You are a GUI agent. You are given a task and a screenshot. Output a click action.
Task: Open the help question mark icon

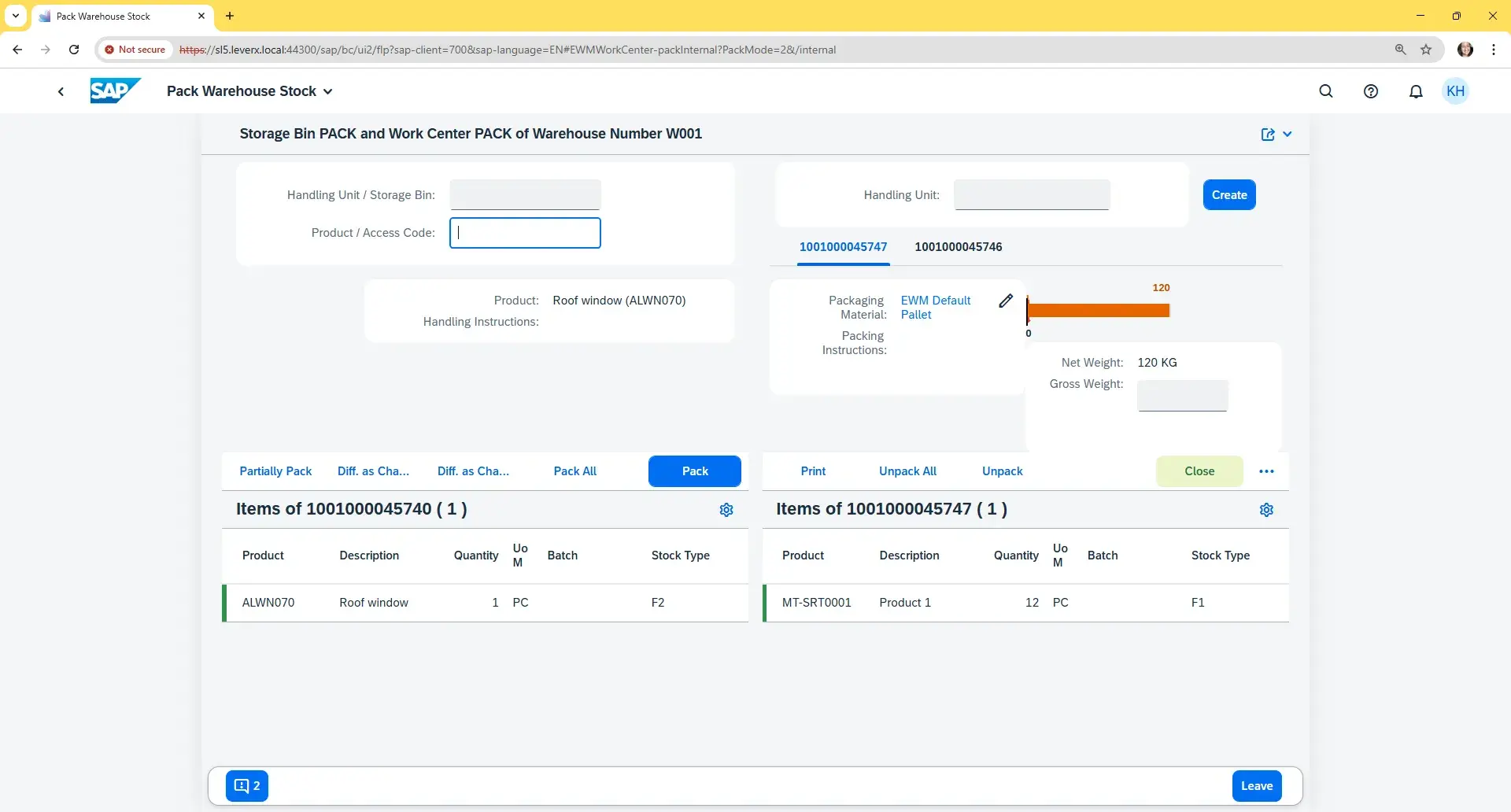coord(1371,91)
